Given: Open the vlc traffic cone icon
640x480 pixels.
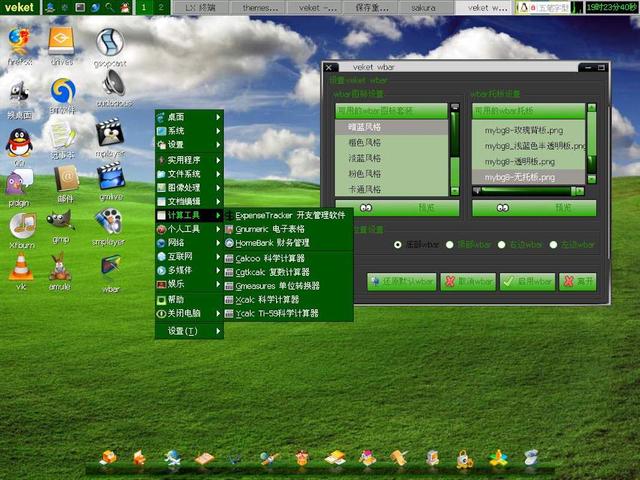Looking at the screenshot, I should pos(21,266).
